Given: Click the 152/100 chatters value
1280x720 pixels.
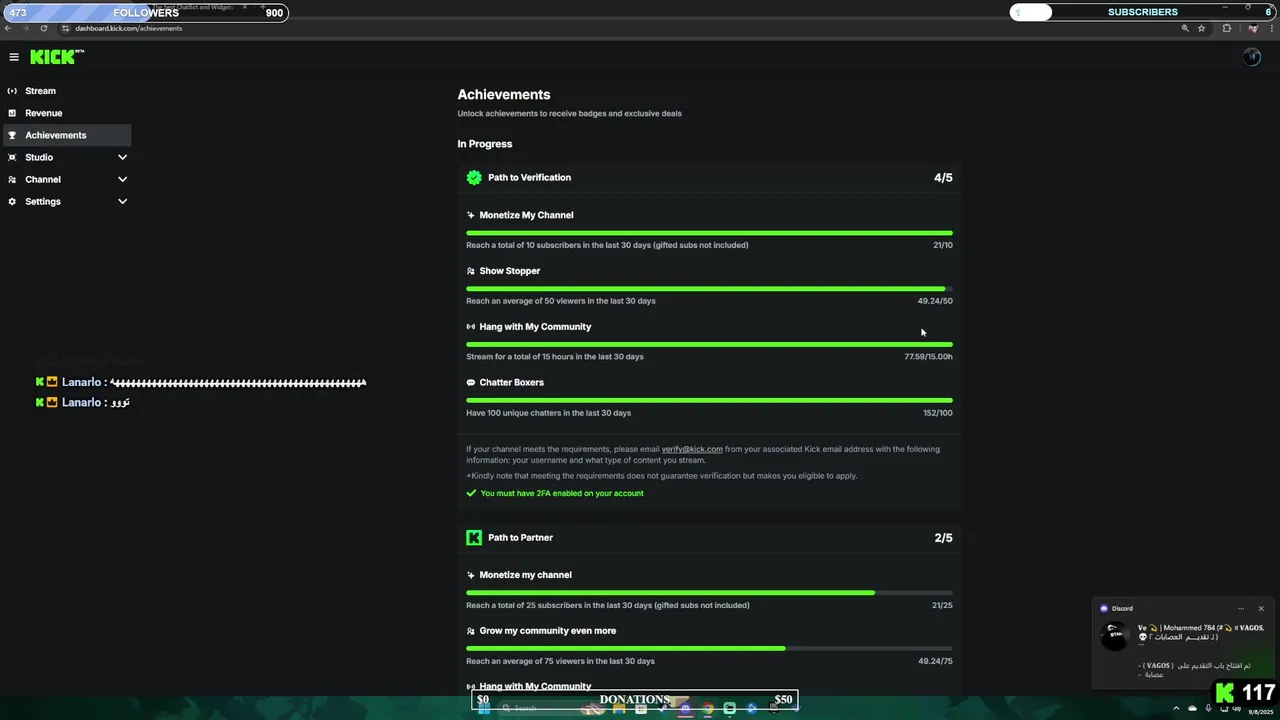Looking at the screenshot, I should (x=938, y=413).
